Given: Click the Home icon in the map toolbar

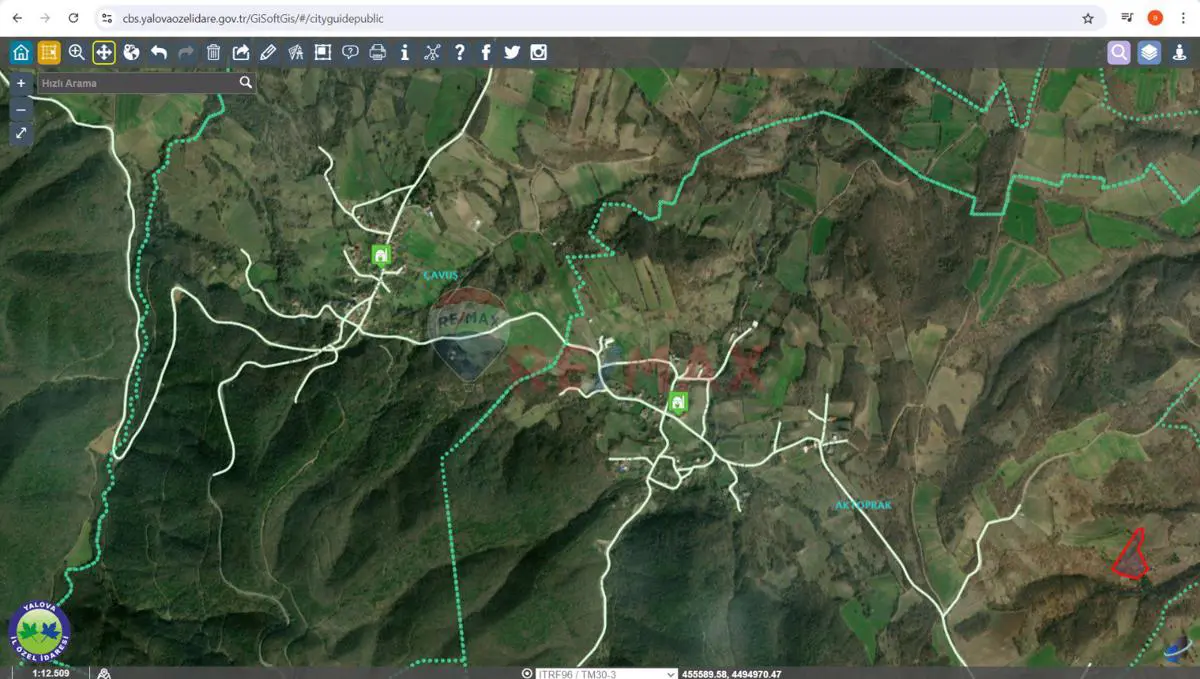Looking at the screenshot, I should pos(21,53).
